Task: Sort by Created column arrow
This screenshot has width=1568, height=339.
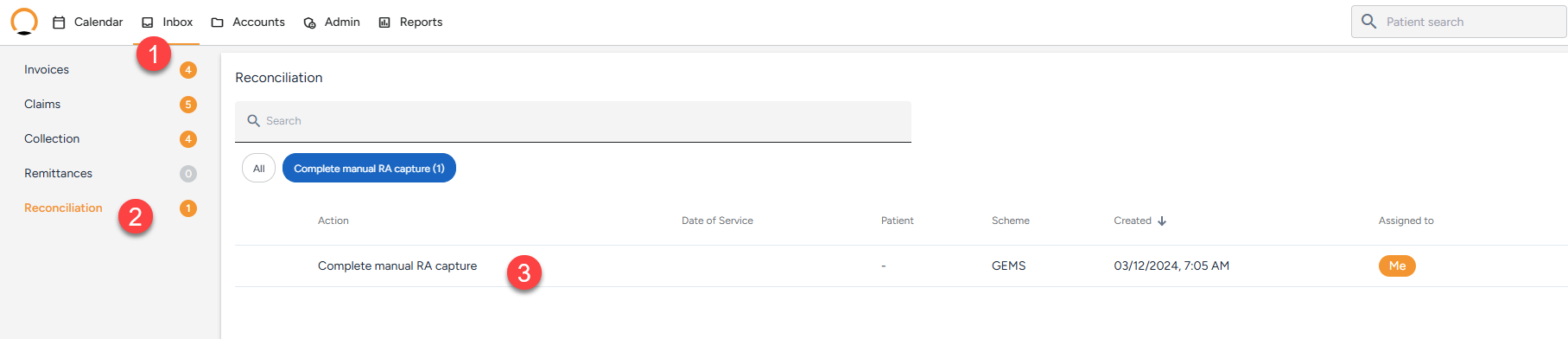Action: (1162, 221)
